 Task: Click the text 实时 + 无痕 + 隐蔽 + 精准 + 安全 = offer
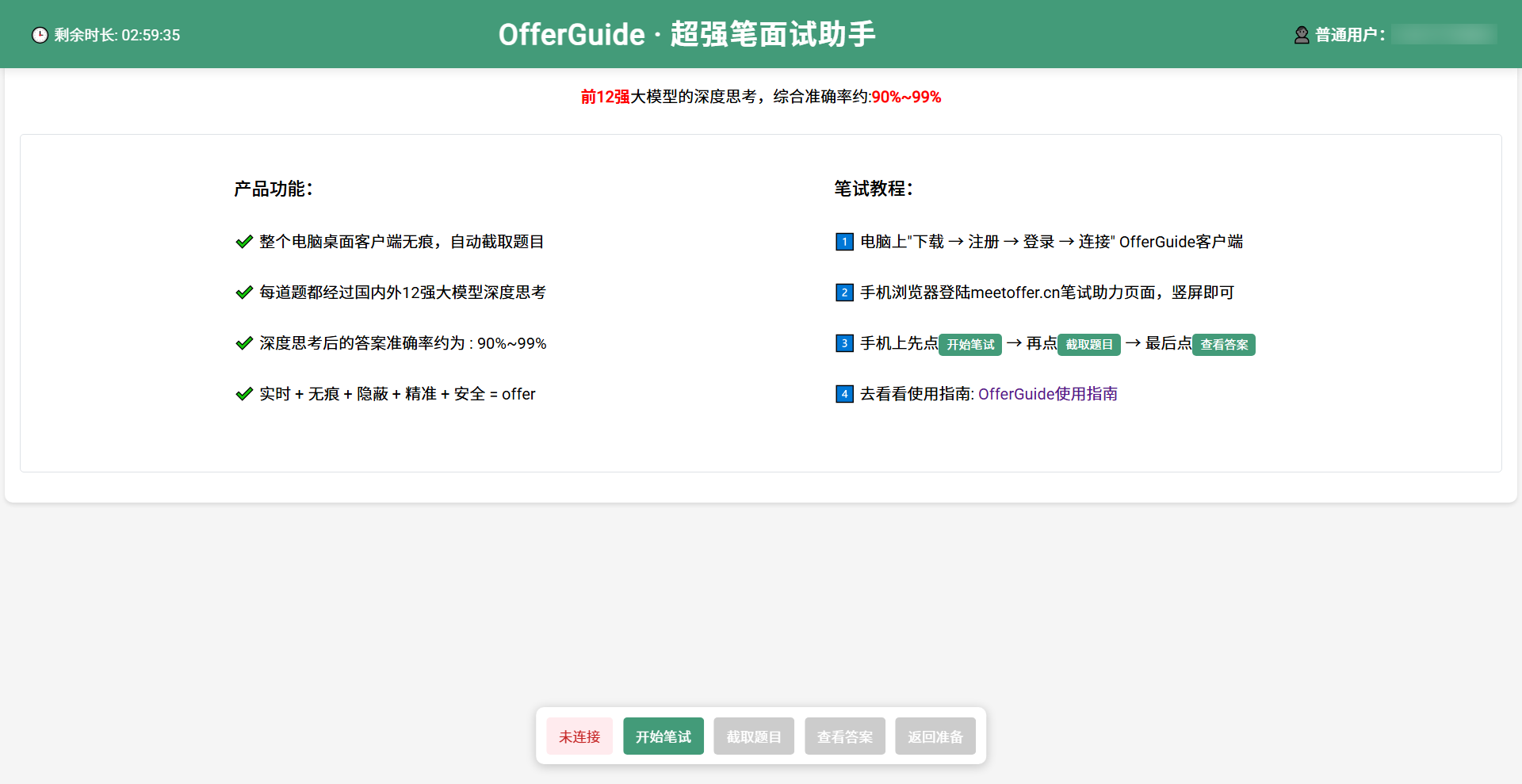(x=397, y=394)
